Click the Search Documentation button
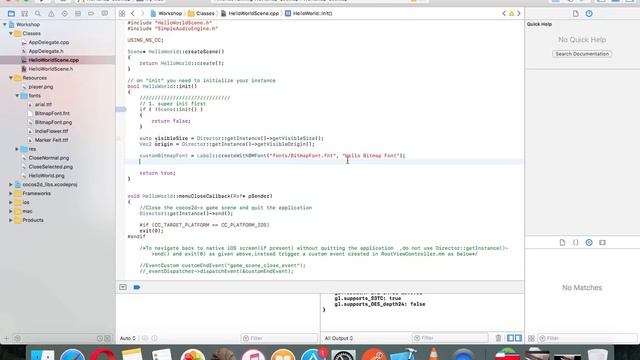 (582, 54)
